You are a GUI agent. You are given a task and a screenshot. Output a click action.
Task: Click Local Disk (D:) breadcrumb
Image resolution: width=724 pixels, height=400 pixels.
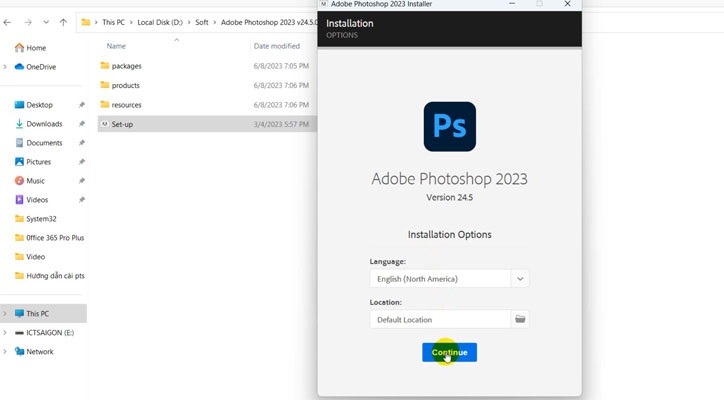160,22
